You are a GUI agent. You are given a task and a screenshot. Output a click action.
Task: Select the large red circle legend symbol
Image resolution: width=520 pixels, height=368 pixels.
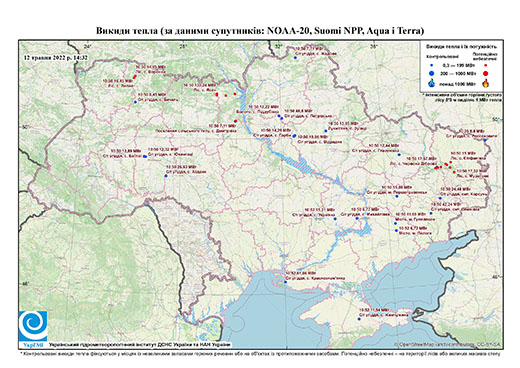486,73
